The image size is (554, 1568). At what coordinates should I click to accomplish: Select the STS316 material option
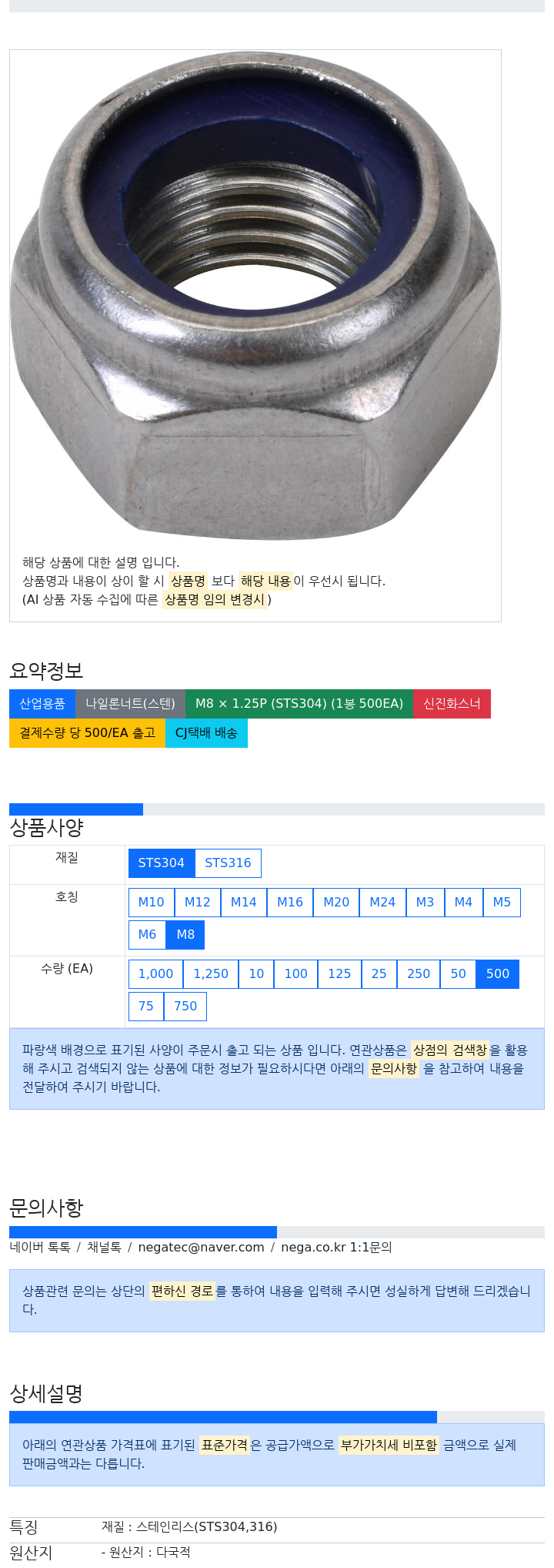228,863
